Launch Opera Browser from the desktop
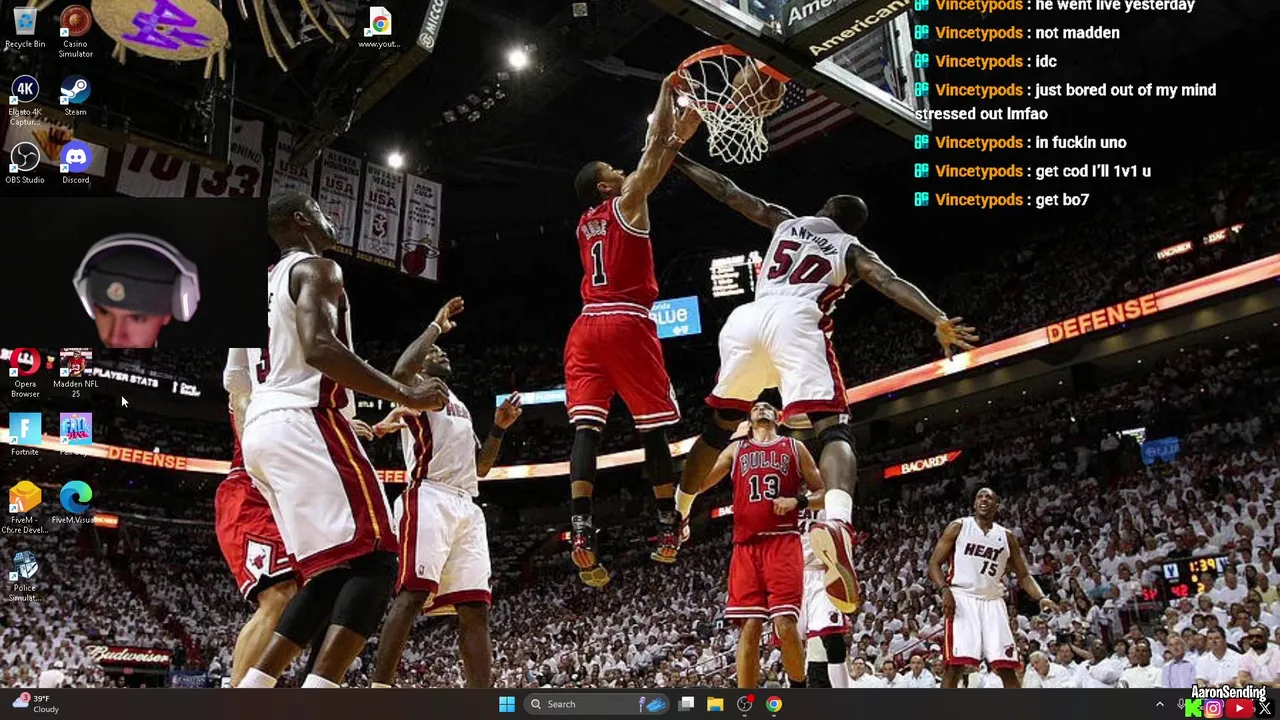The image size is (1280, 720). [x=25, y=374]
